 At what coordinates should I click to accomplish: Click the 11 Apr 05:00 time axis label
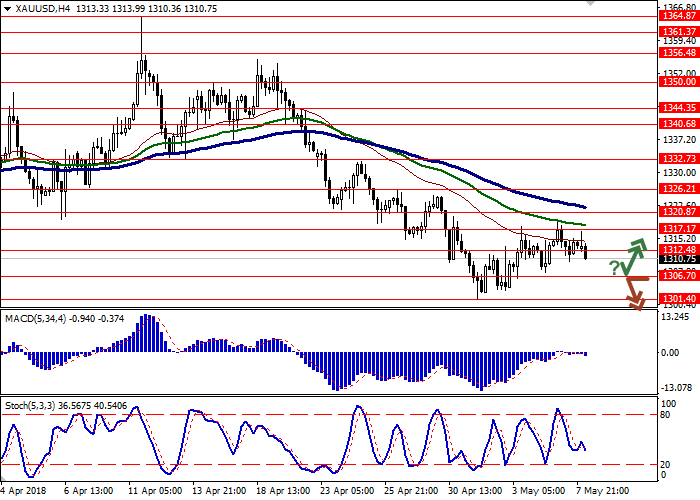tap(153, 492)
